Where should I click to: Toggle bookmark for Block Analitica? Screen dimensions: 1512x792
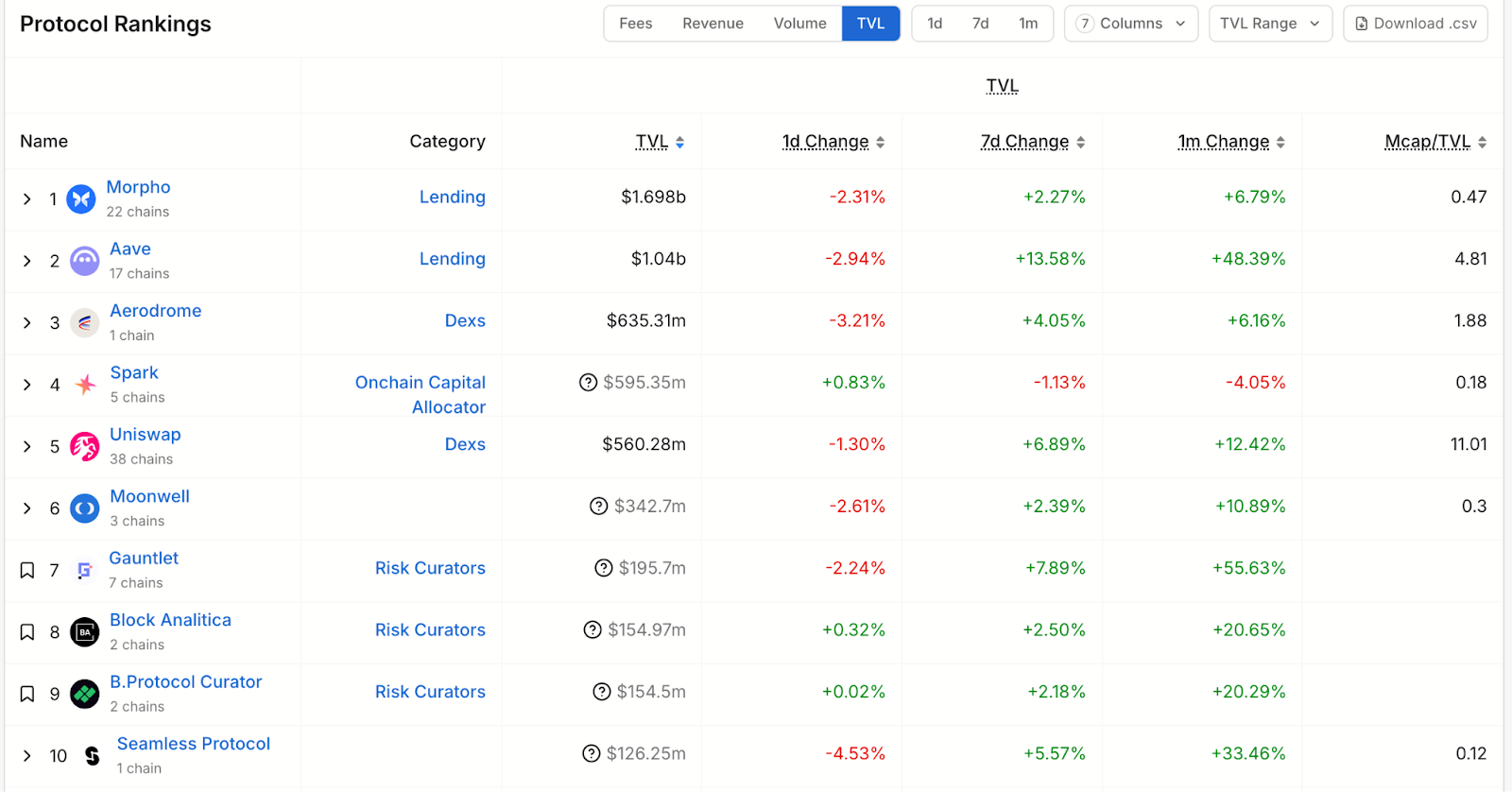(27, 632)
